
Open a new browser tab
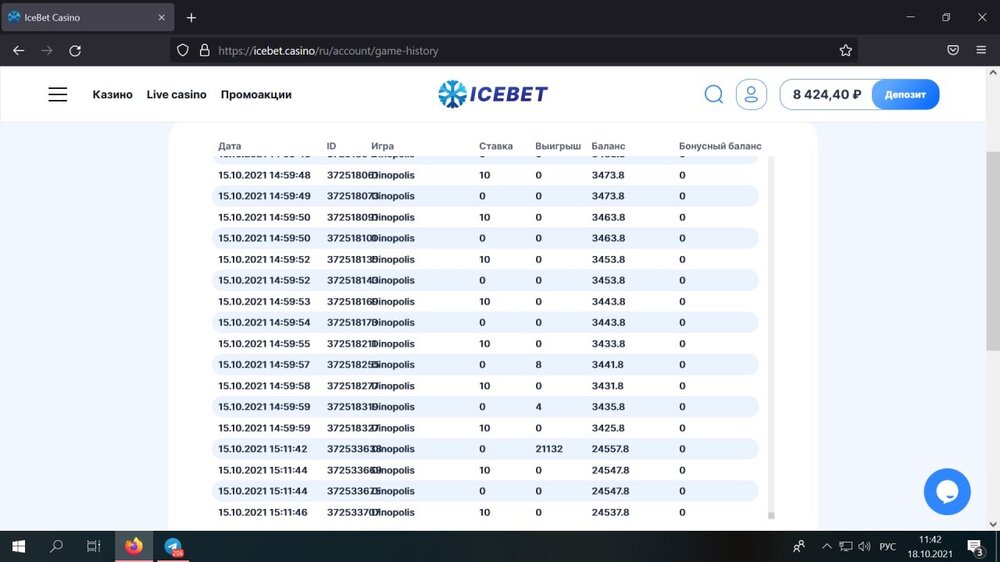pos(191,17)
